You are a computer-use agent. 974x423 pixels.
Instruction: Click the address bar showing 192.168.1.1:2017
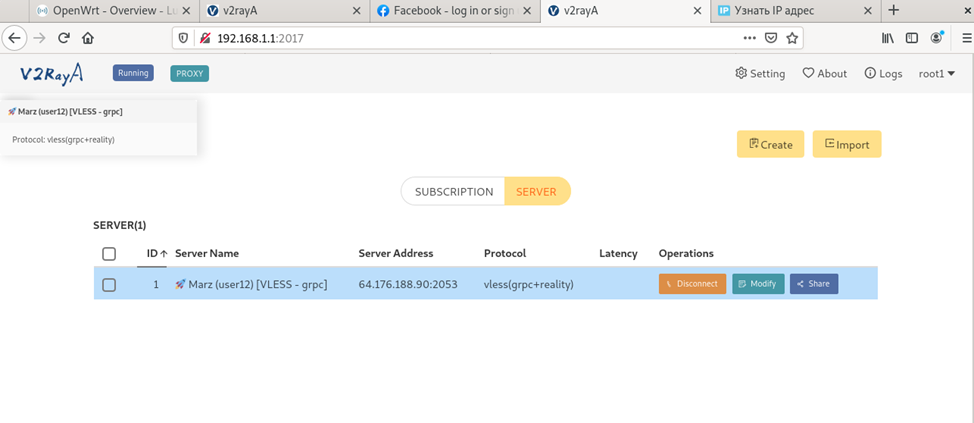click(450, 38)
